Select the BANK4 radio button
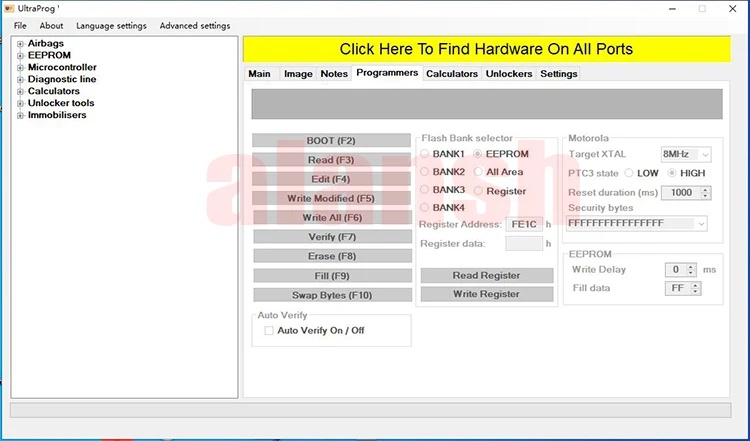Image resolution: width=750 pixels, height=441 pixels. tap(425, 207)
